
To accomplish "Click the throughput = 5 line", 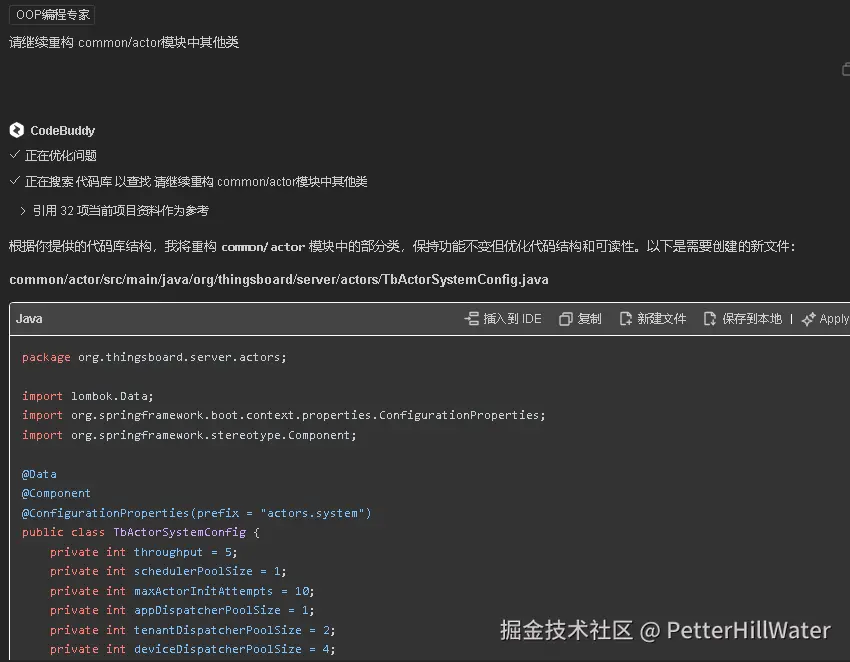I will pos(144,552).
